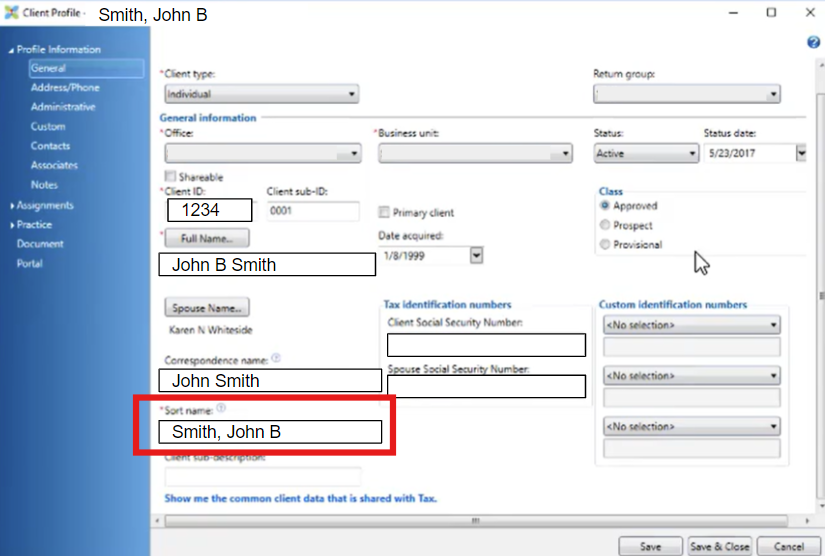The width and height of the screenshot is (825, 556).
Task: Click into the Client ID field
Action: tap(209, 210)
